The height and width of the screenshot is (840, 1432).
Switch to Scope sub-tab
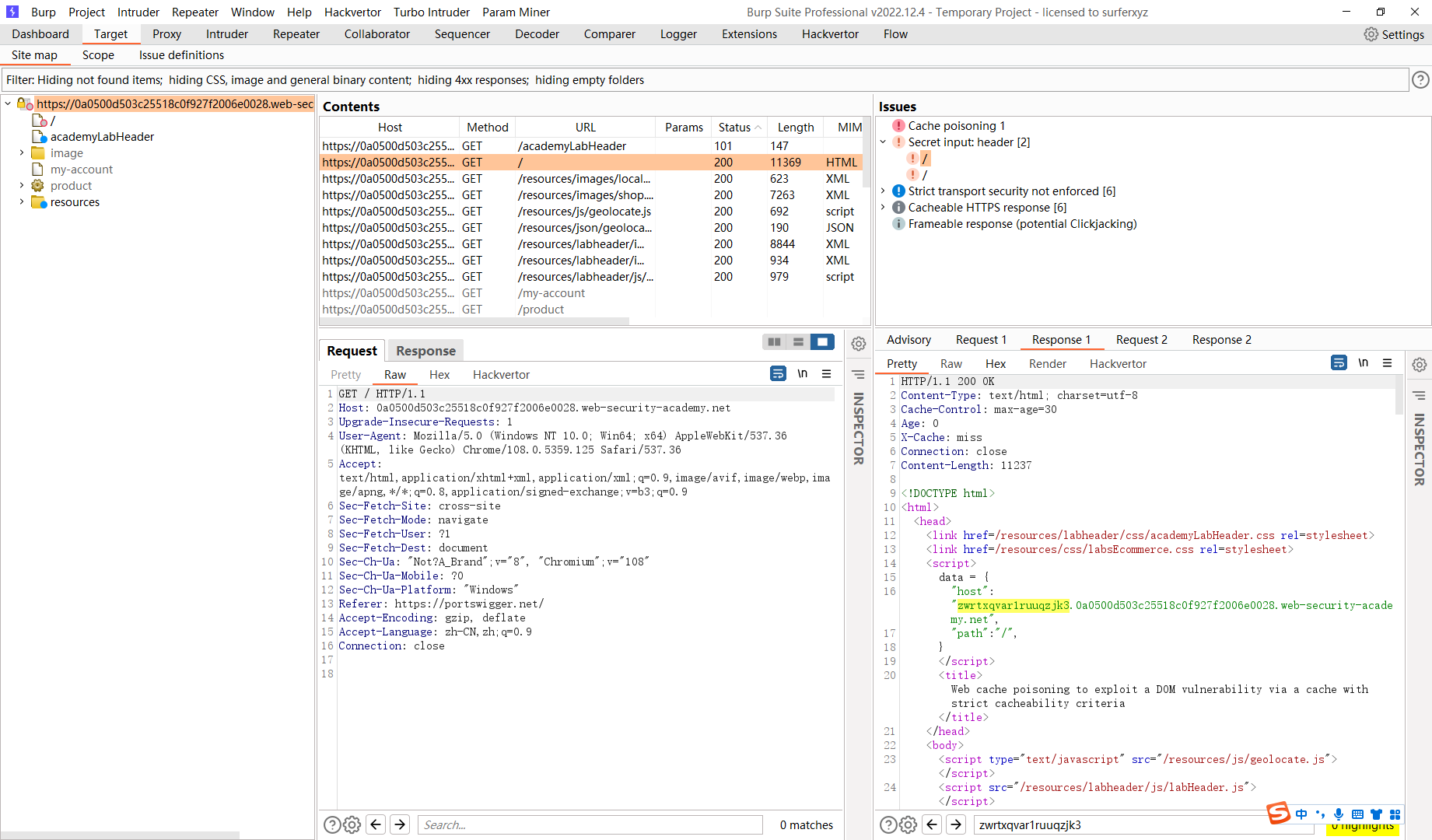tap(98, 55)
